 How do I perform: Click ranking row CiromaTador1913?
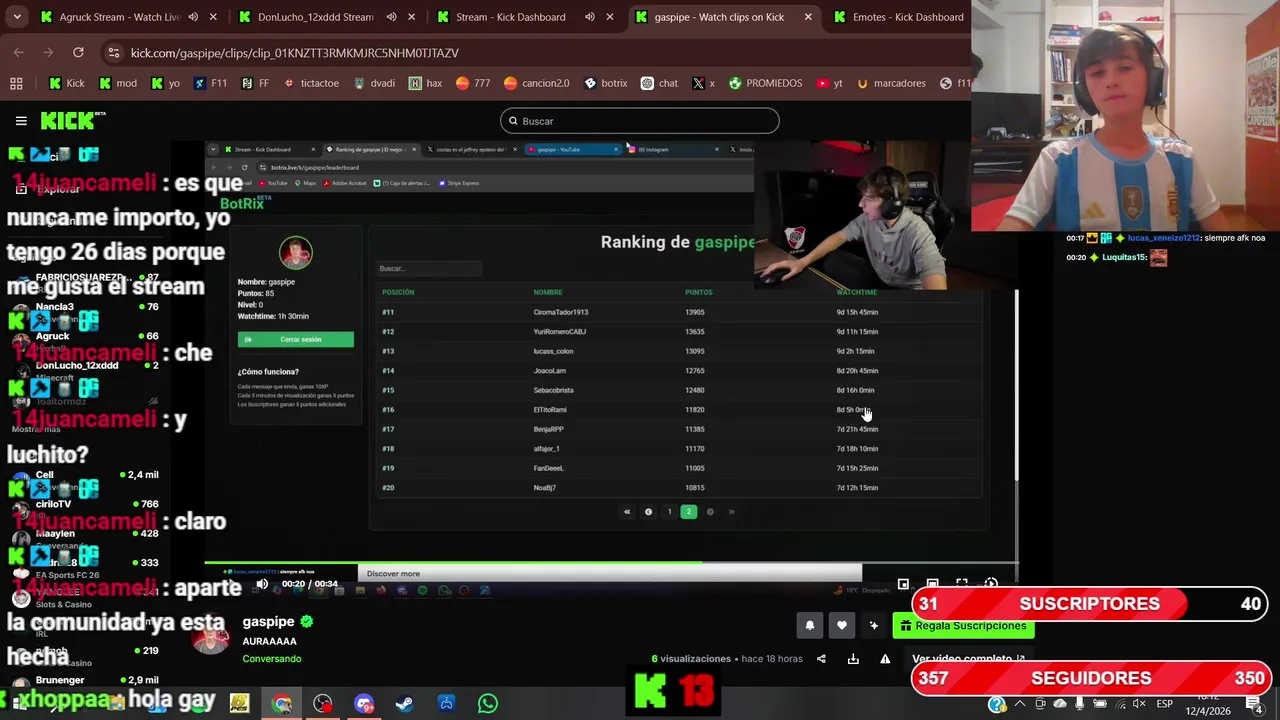pyautogui.click(x=680, y=312)
